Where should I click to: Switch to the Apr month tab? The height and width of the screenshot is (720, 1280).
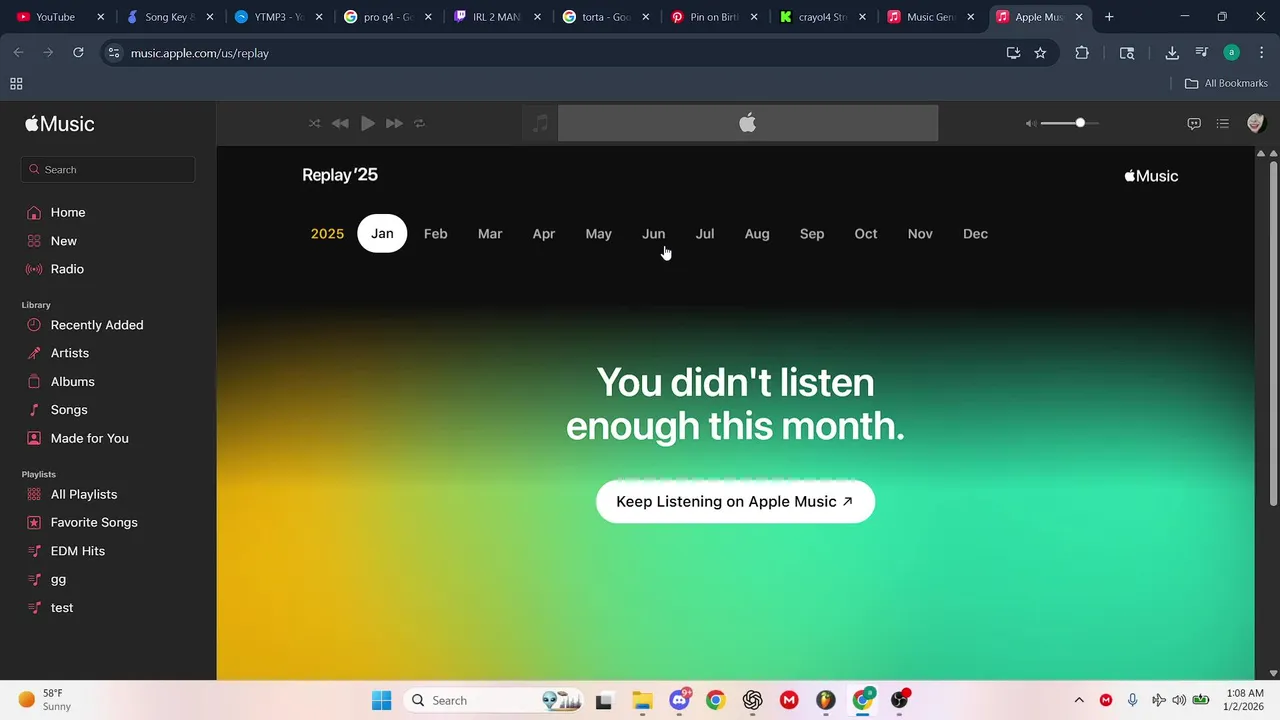point(544,233)
